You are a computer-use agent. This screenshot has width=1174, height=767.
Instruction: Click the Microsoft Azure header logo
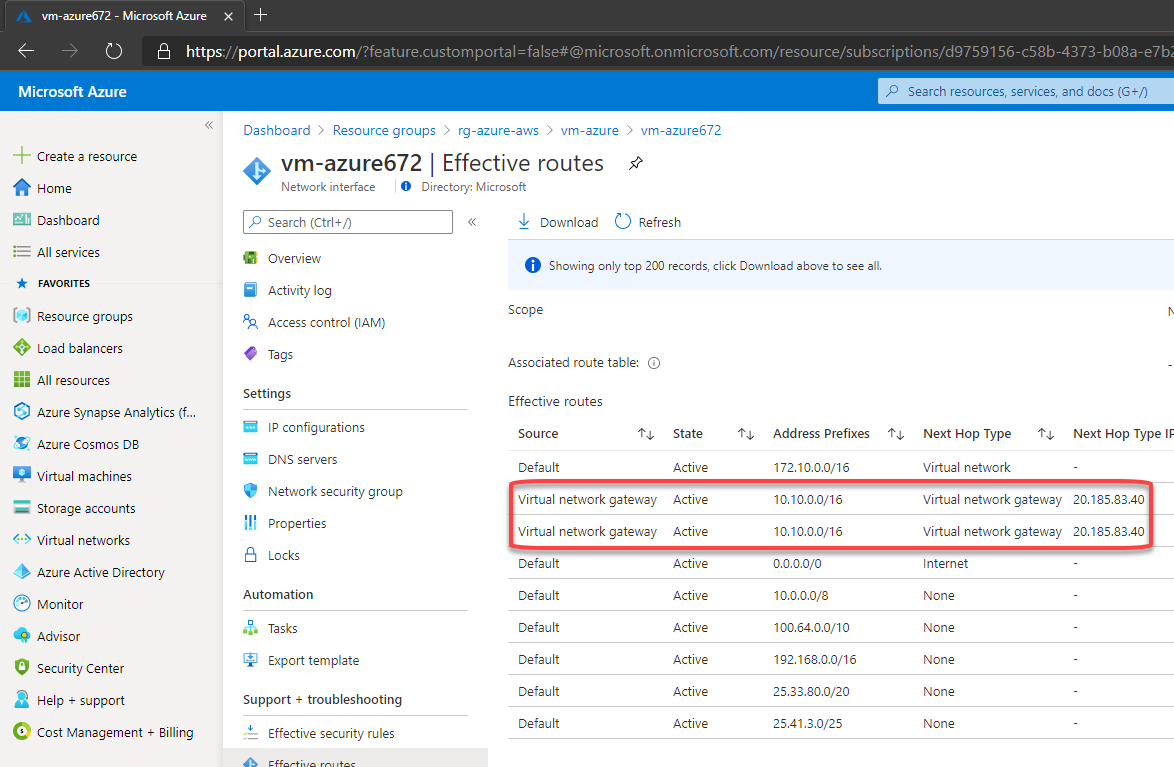72,91
